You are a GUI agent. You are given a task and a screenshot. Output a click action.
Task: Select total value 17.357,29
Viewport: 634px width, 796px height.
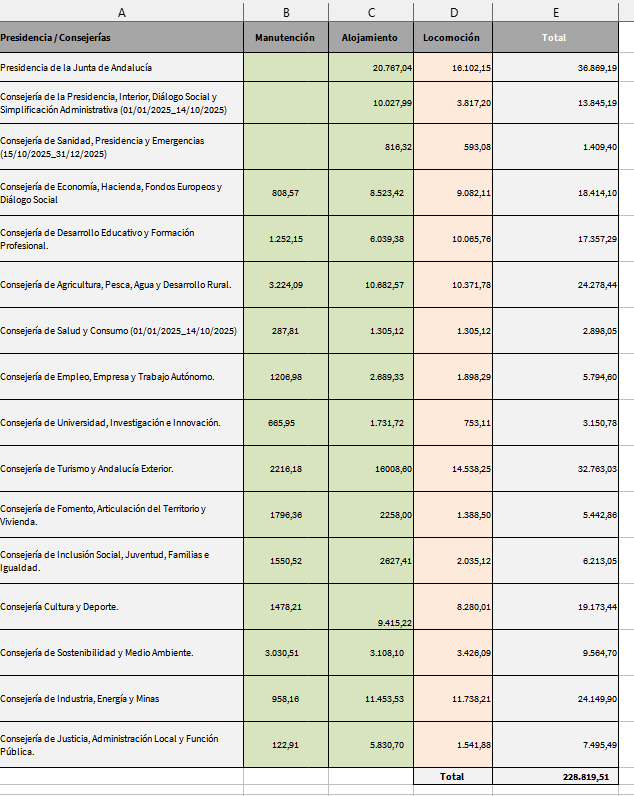tap(556, 239)
